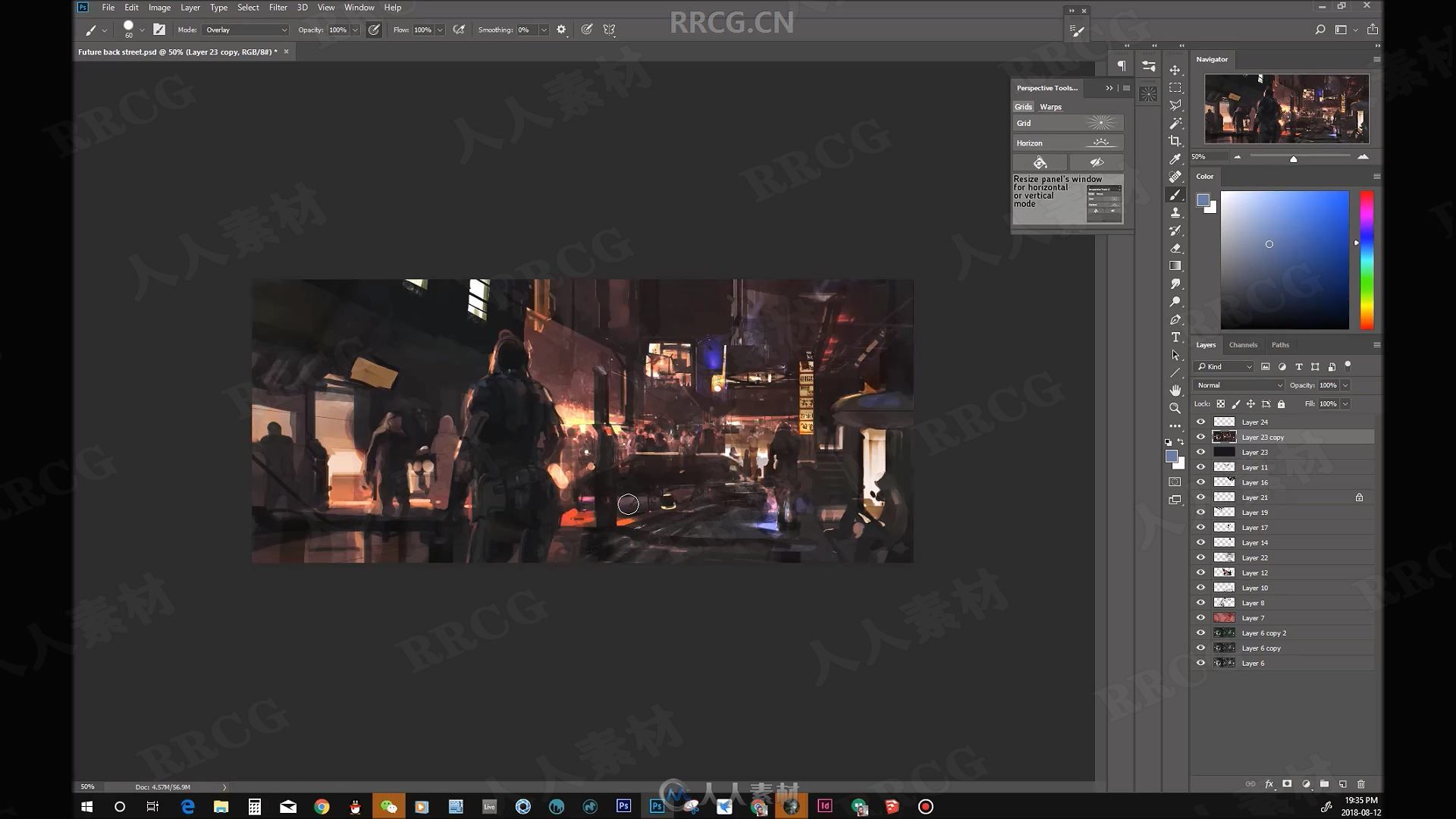Image resolution: width=1456 pixels, height=819 pixels.
Task: Open the Filter menu
Action: [277, 7]
